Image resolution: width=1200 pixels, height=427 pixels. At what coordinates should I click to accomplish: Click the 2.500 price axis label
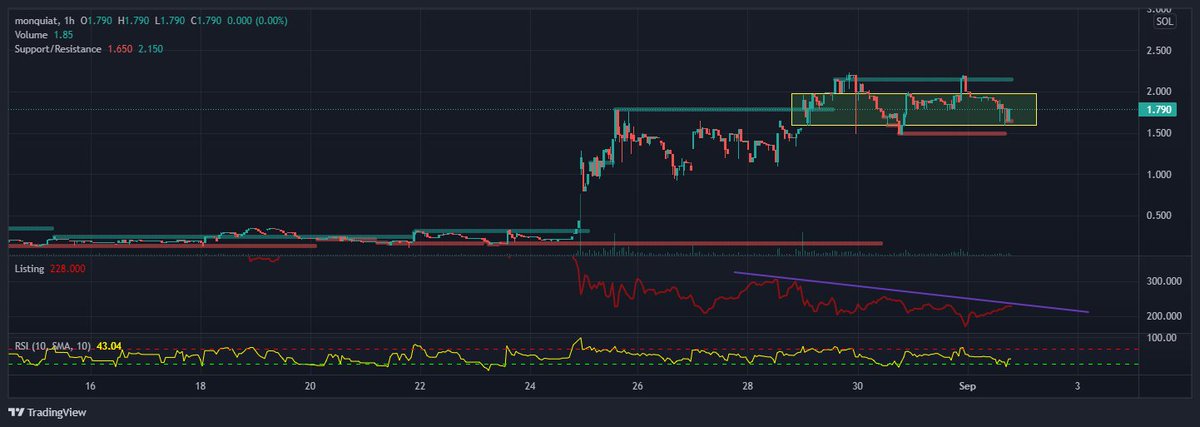[x=1158, y=50]
